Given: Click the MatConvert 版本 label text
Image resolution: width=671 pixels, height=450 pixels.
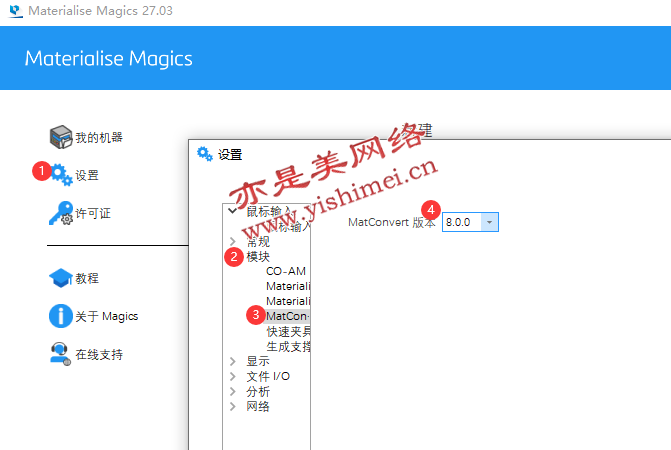Looking at the screenshot, I should [x=392, y=222].
